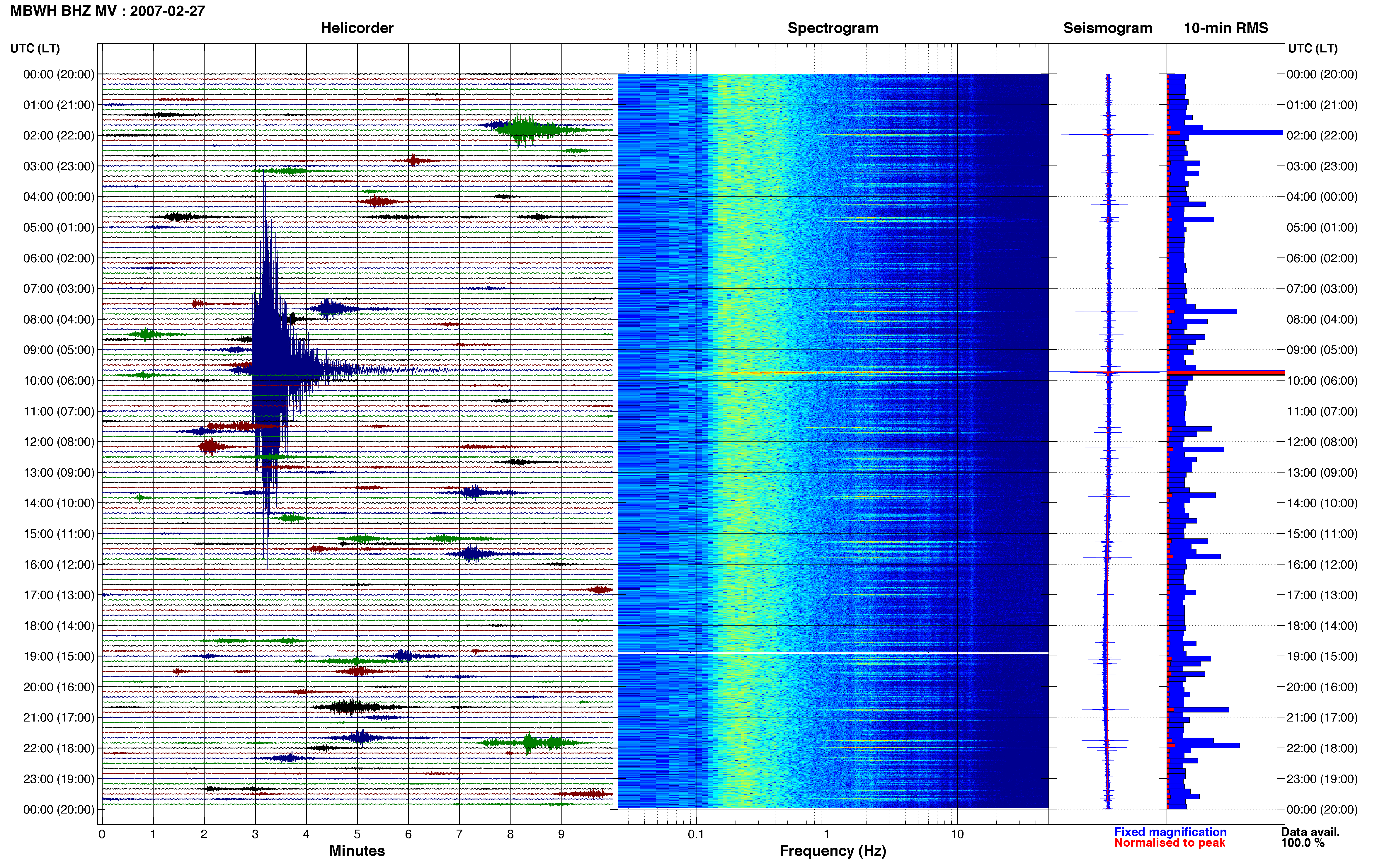Click helicorder-side time label 12:00 (08:00)

(59, 442)
